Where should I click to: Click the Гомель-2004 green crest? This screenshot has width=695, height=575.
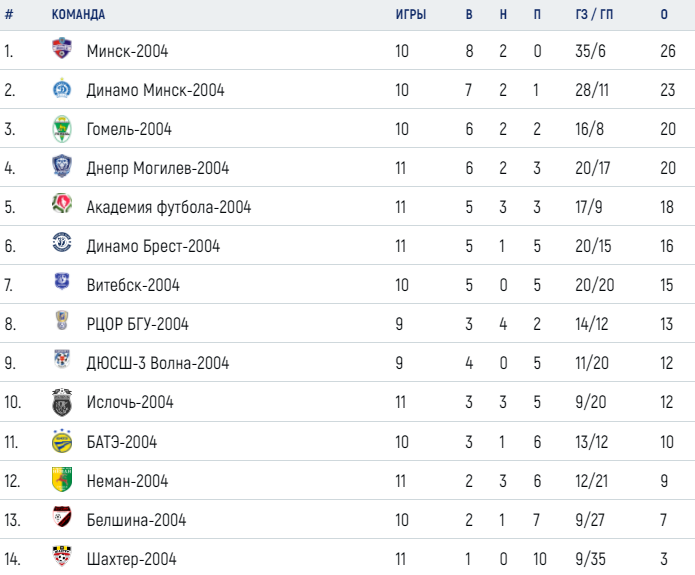62,129
